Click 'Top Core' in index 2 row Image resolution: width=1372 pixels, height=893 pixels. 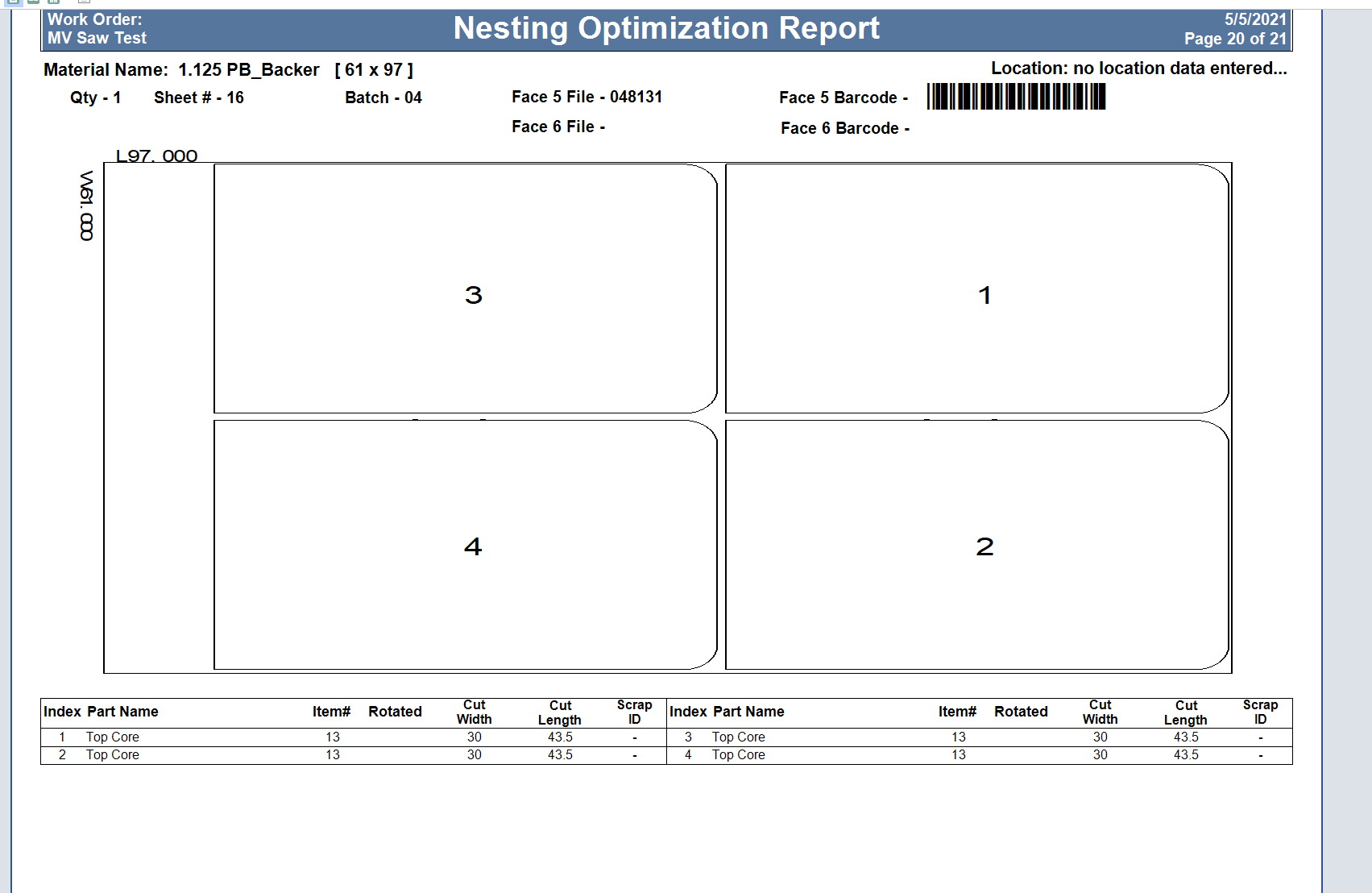coord(113,754)
